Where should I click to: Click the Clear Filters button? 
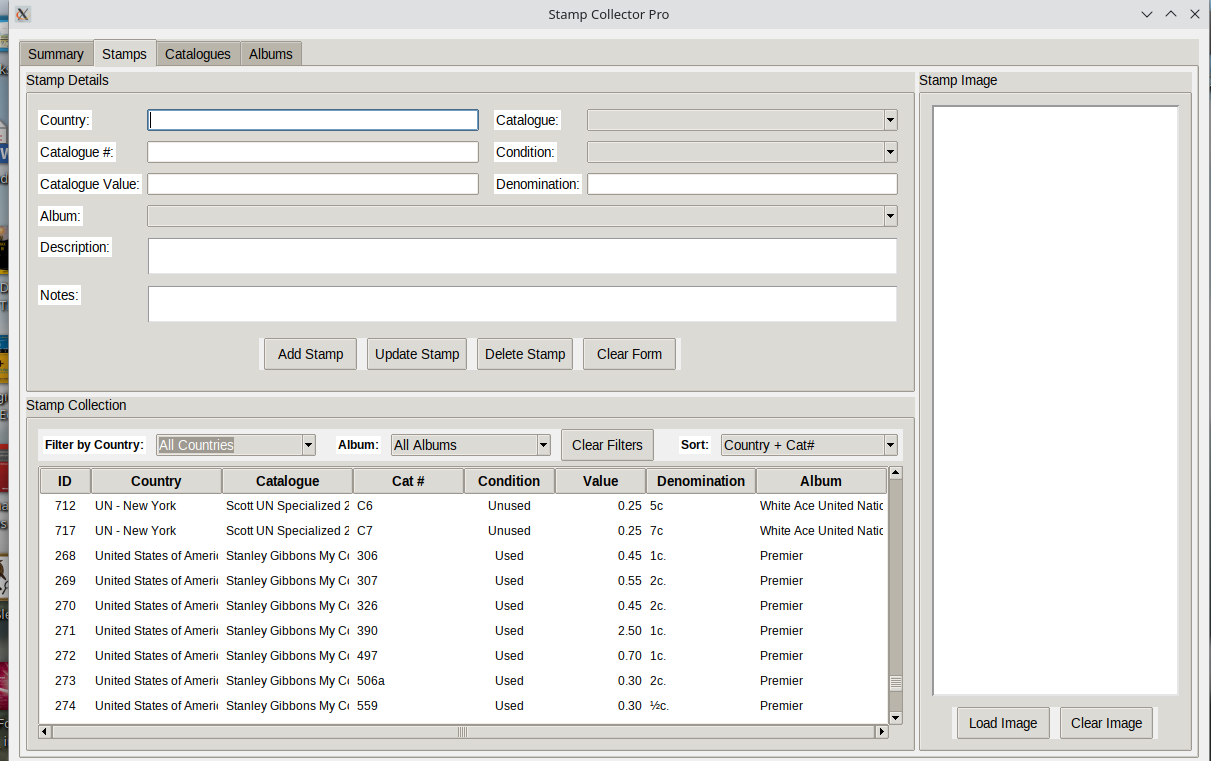[607, 445]
